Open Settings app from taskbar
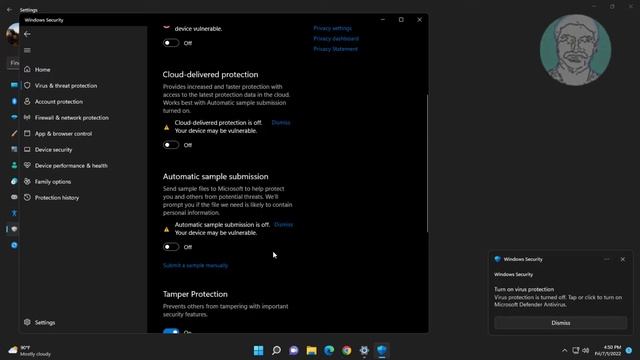The width and height of the screenshot is (640, 360). (x=364, y=351)
